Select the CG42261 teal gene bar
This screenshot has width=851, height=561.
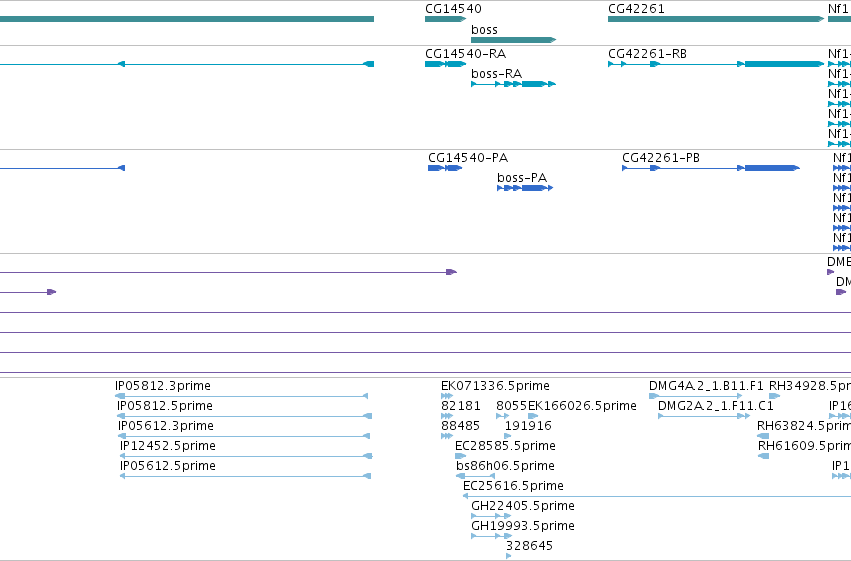point(716,19)
